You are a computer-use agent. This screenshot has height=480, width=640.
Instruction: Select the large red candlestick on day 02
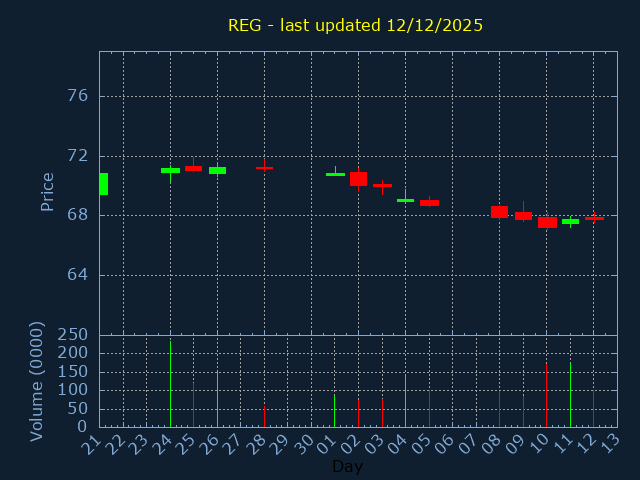[x=358, y=179]
